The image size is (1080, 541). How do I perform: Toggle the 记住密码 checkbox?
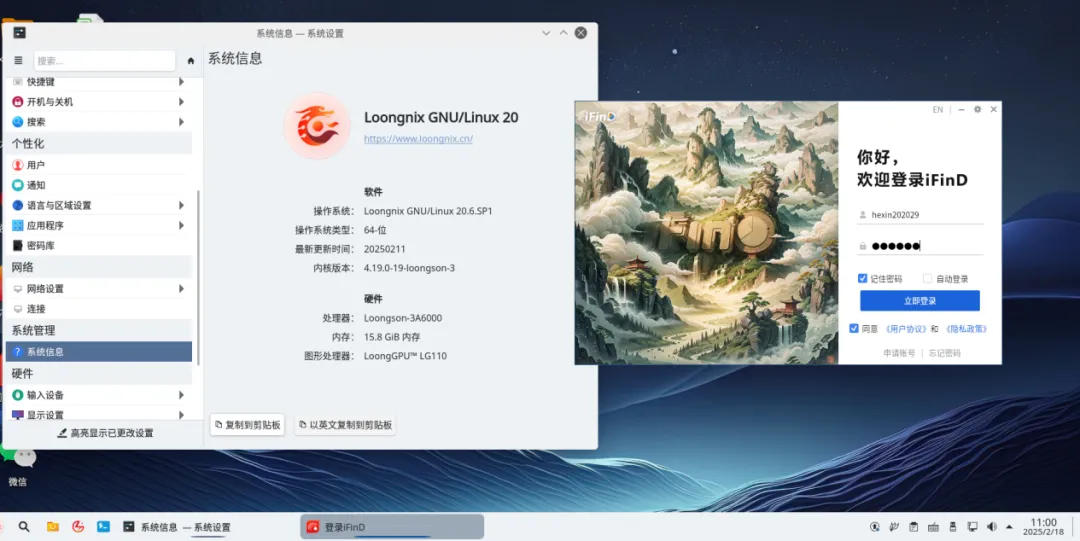(x=862, y=279)
